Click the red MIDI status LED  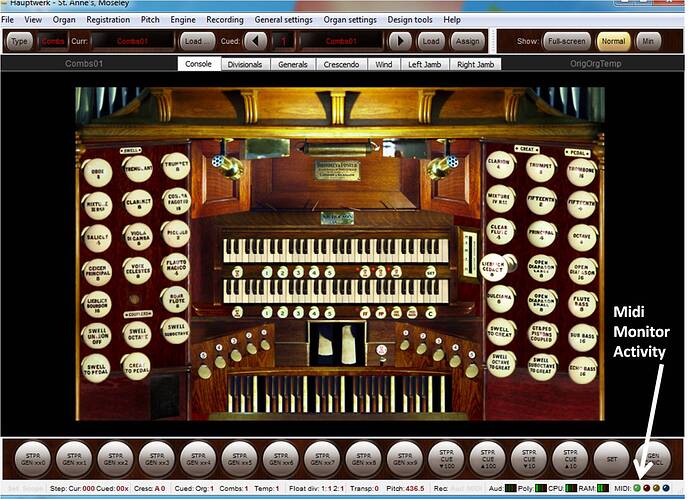pos(646,488)
